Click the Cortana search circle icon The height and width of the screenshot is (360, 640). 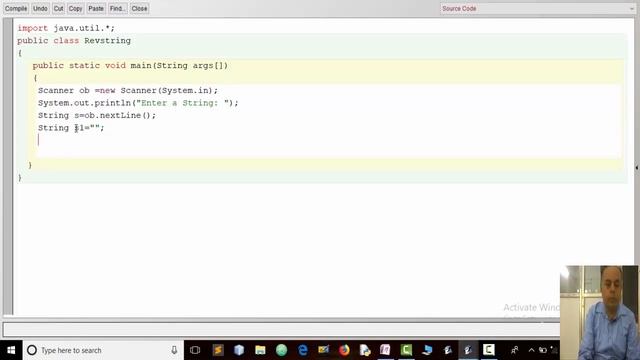pos(32,350)
